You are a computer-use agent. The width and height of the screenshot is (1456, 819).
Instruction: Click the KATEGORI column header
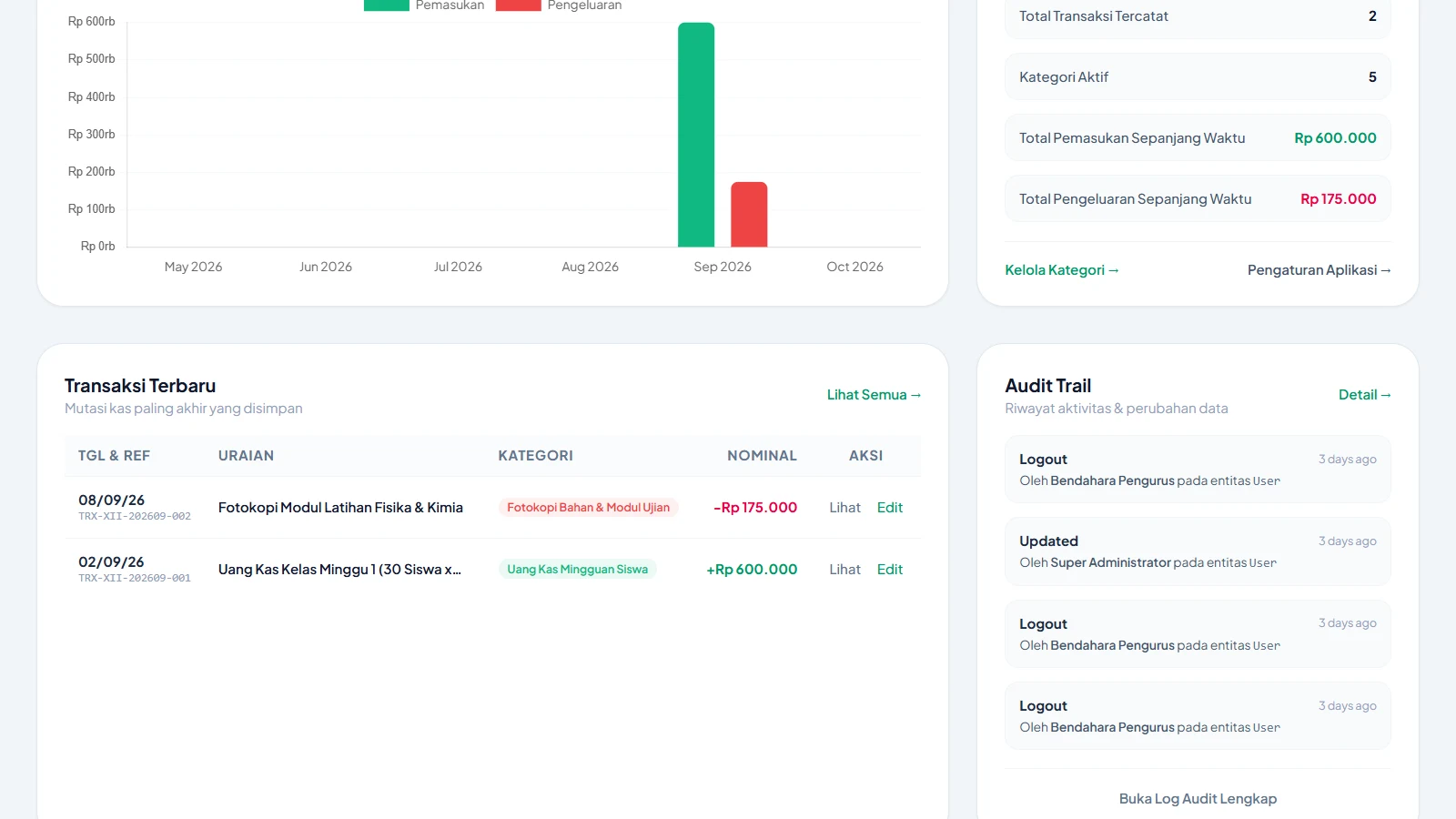pos(535,456)
